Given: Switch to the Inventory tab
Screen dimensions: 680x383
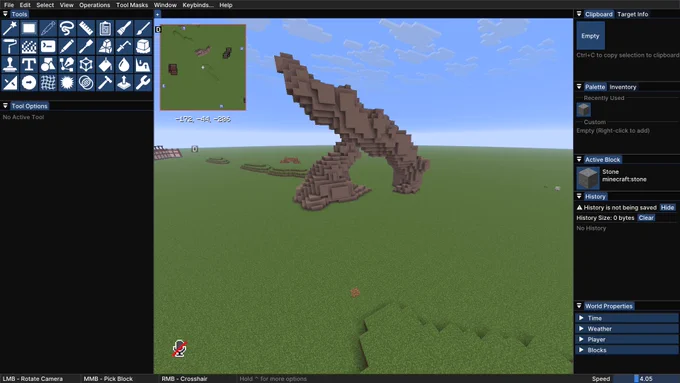Looking at the screenshot, I should pos(623,87).
